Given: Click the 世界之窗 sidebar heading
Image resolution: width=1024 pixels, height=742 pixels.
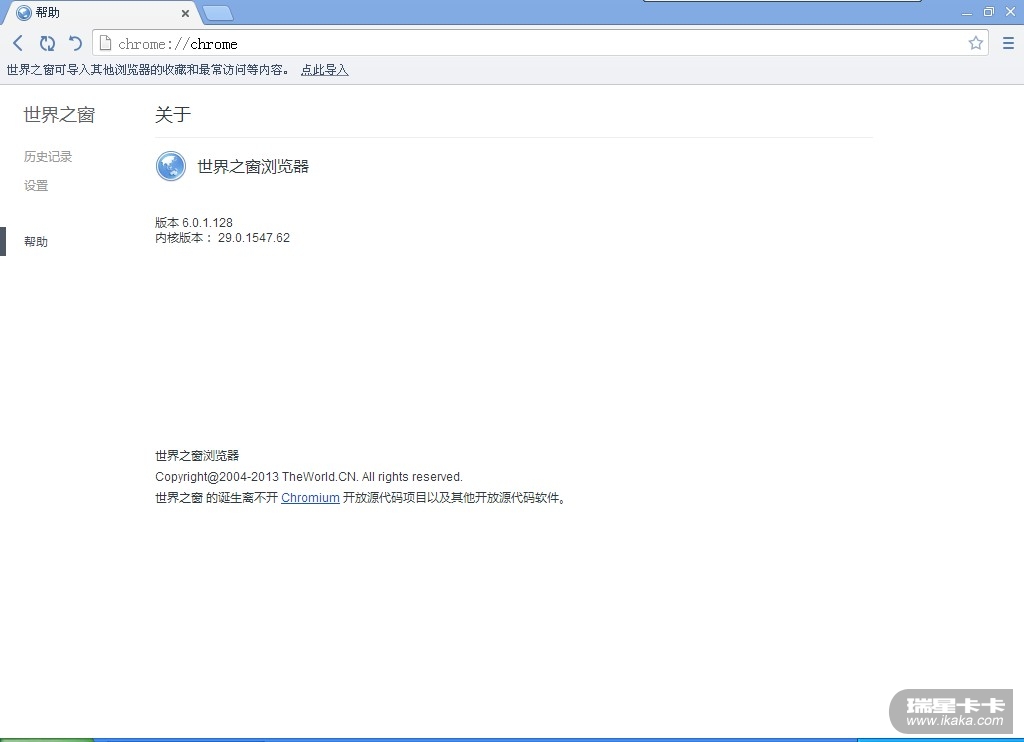Looking at the screenshot, I should (59, 115).
